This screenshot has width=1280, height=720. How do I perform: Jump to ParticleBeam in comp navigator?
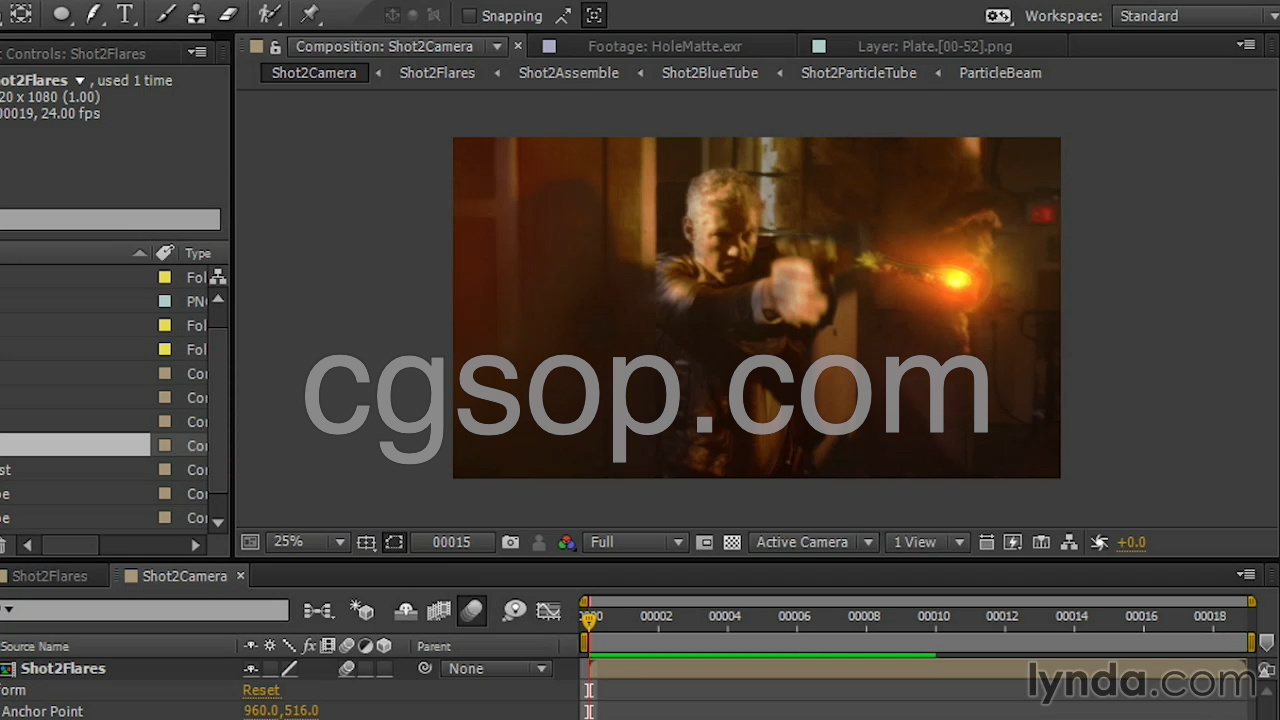tap(1000, 73)
